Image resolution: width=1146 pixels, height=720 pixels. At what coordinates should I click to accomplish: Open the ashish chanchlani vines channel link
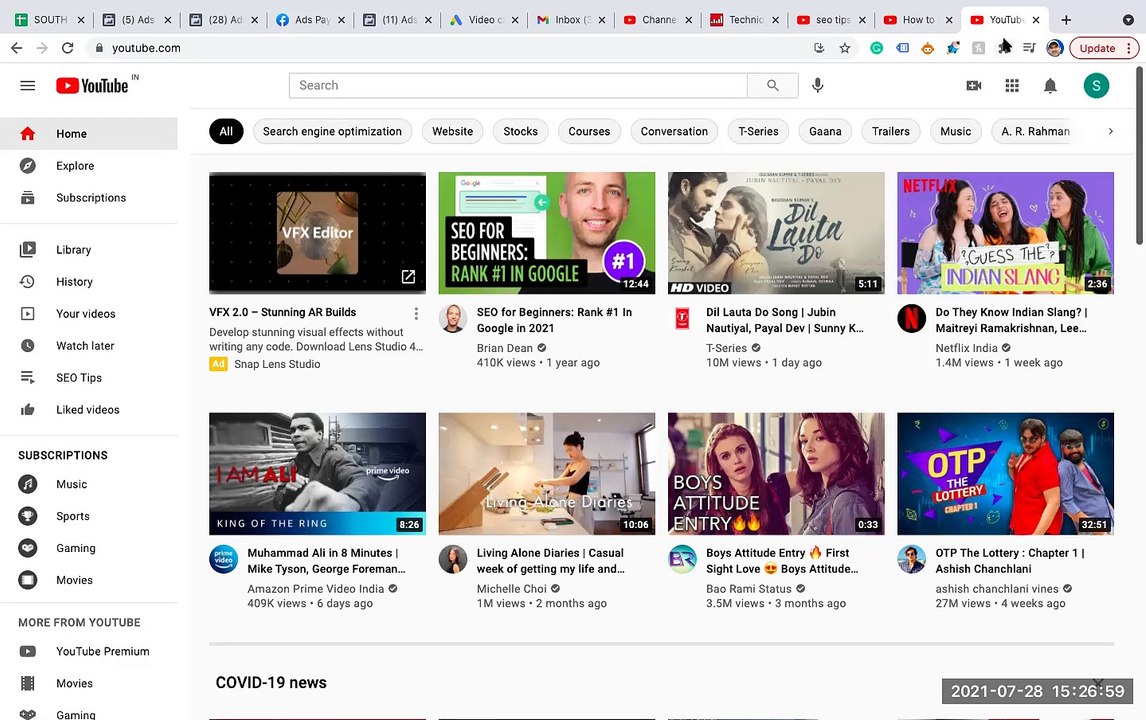coord(997,589)
